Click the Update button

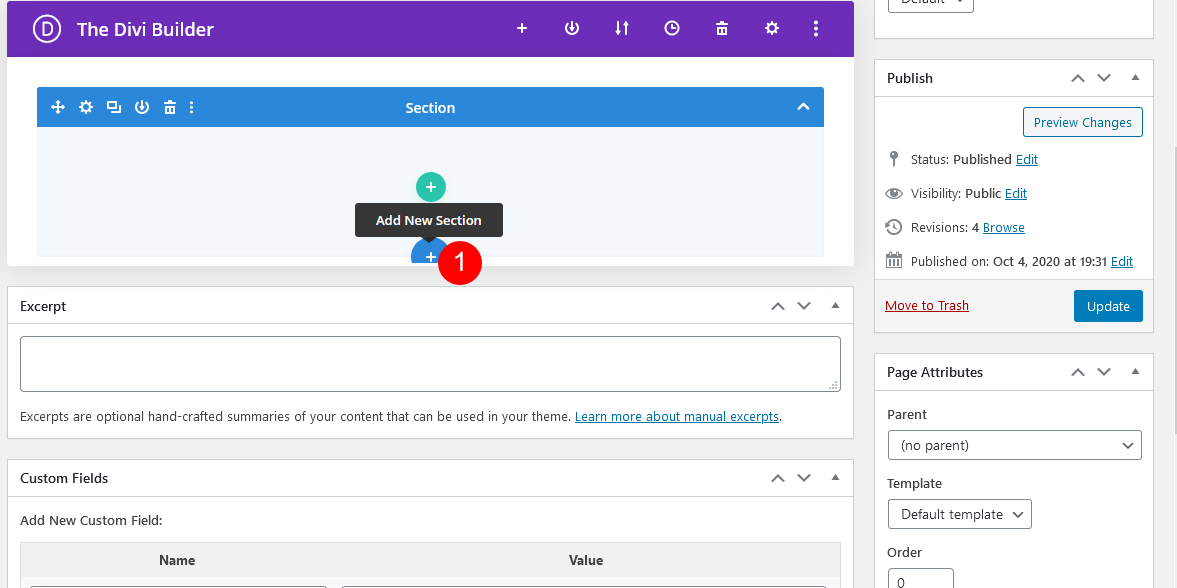1108,306
